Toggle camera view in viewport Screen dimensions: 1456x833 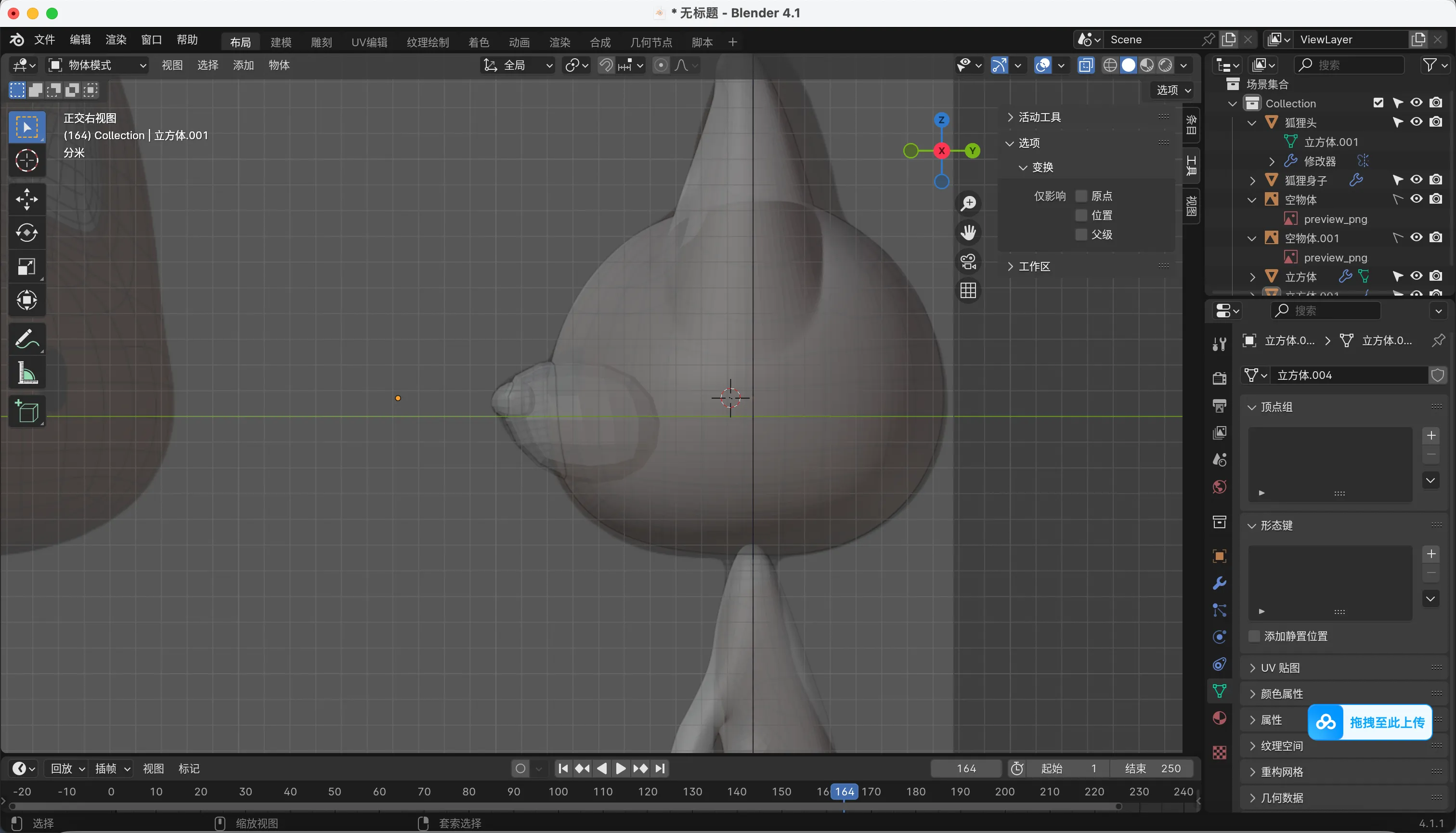click(968, 262)
